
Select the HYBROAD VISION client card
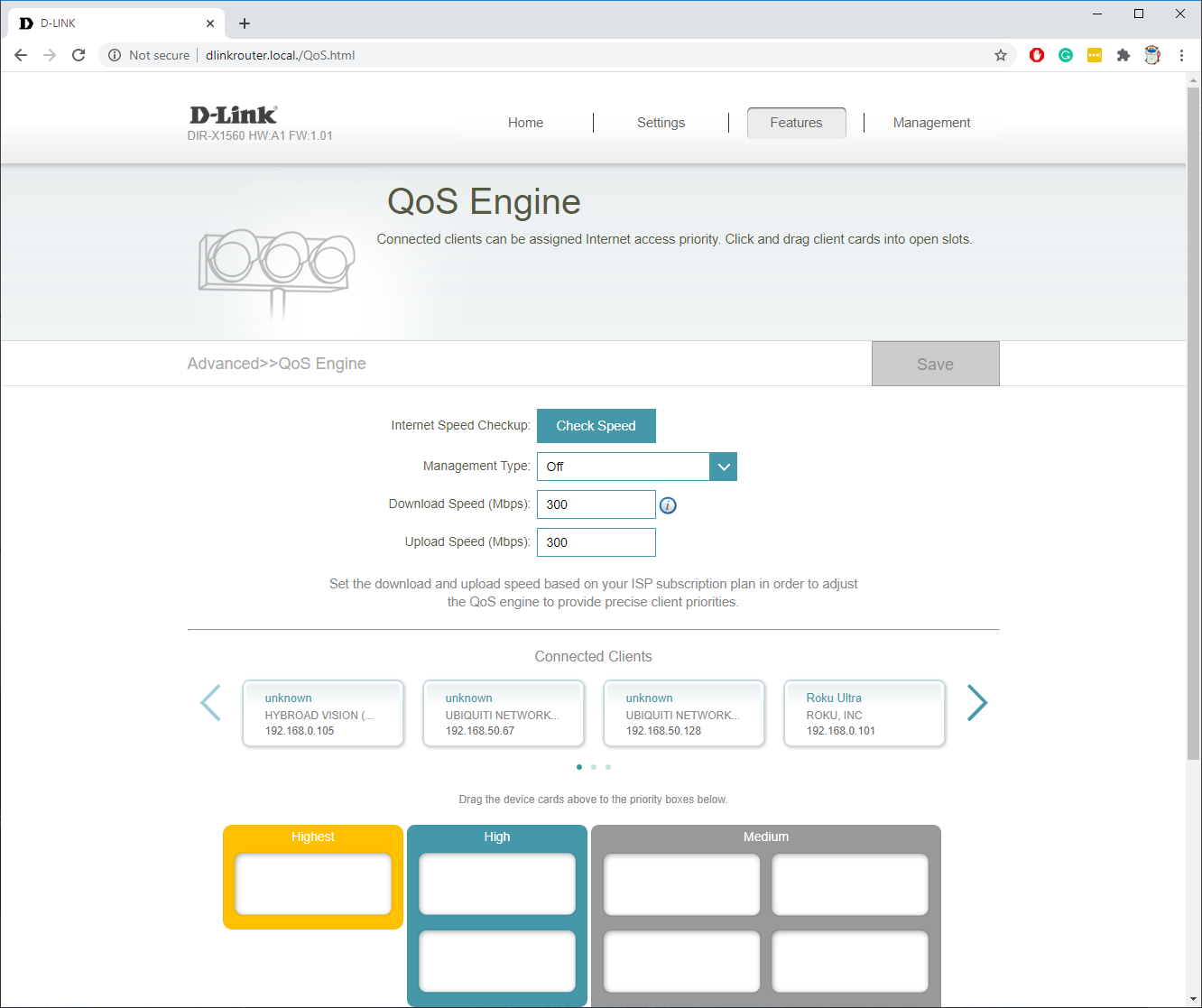[x=323, y=714]
